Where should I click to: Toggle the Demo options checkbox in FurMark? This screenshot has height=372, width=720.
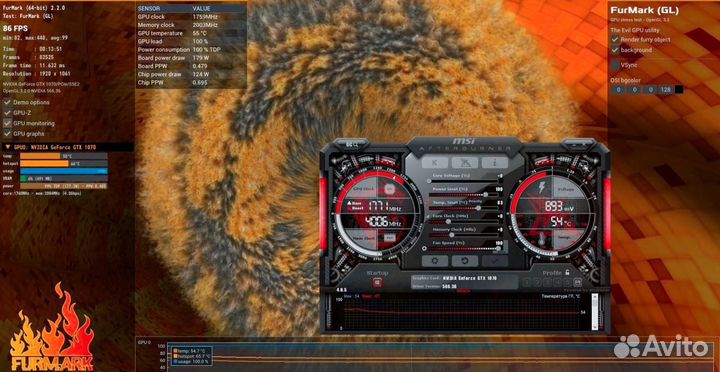[7, 102]
